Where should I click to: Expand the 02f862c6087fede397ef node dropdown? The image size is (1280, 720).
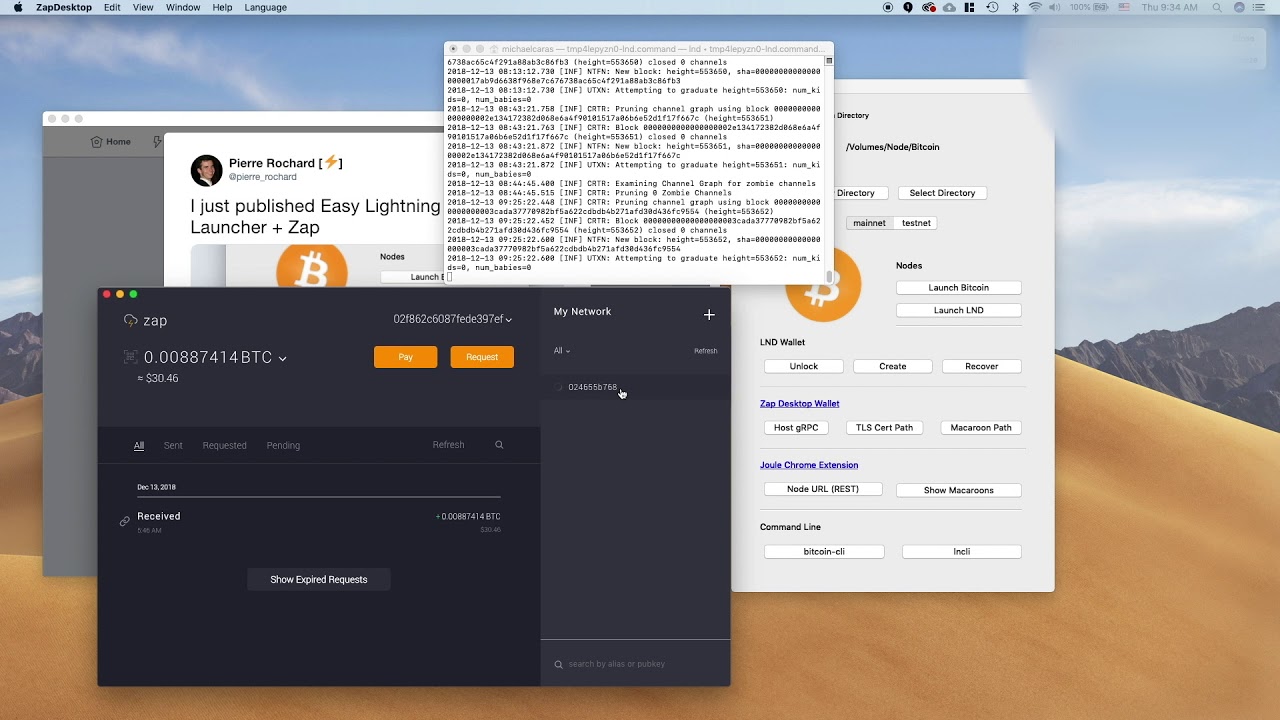452,319
